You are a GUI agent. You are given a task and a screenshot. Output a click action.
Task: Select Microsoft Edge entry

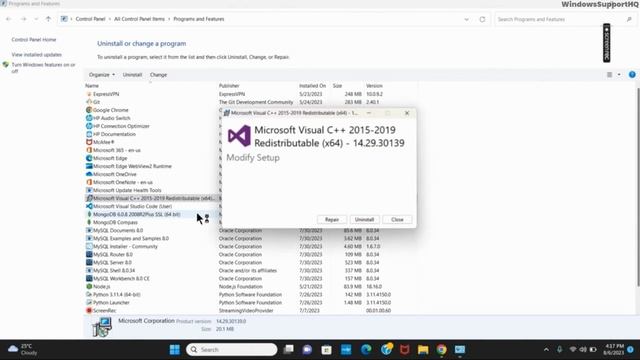pyautogui.click(x=110, y=158)
